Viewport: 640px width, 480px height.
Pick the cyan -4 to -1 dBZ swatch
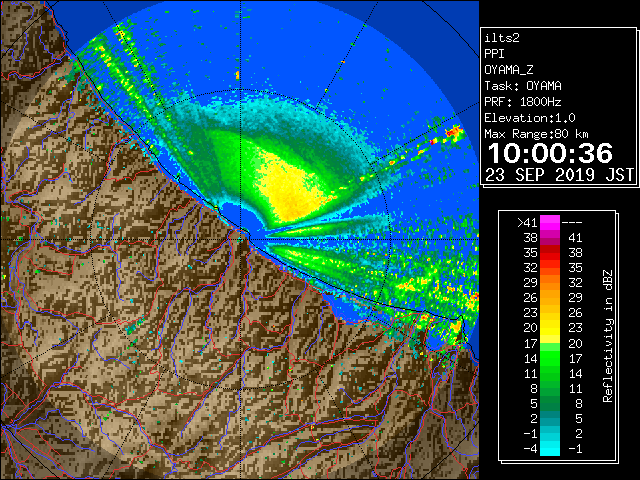550,448
